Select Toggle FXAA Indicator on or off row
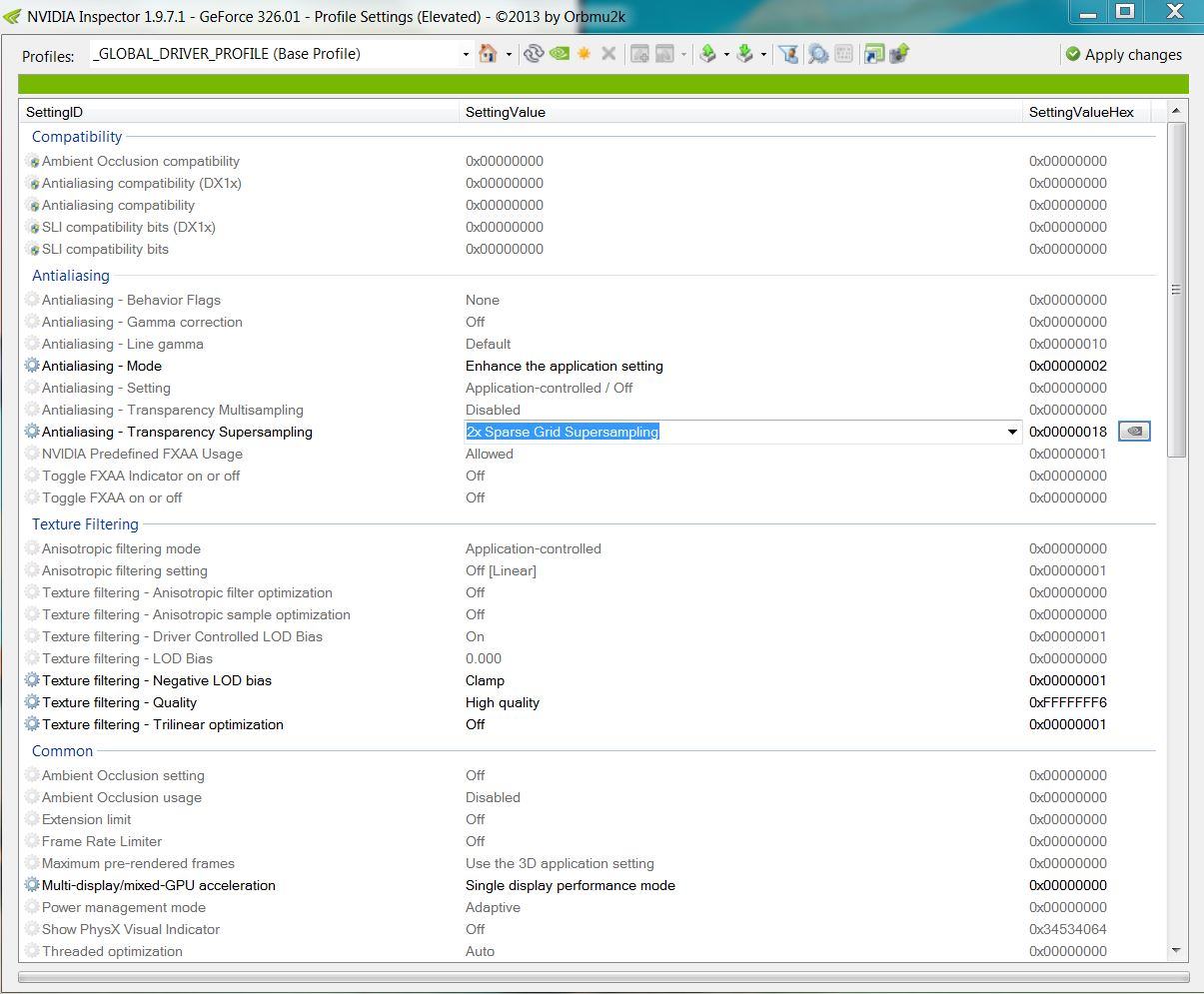Image resolution: width=1204 pixels, height=994 pixels. point(588,476)
